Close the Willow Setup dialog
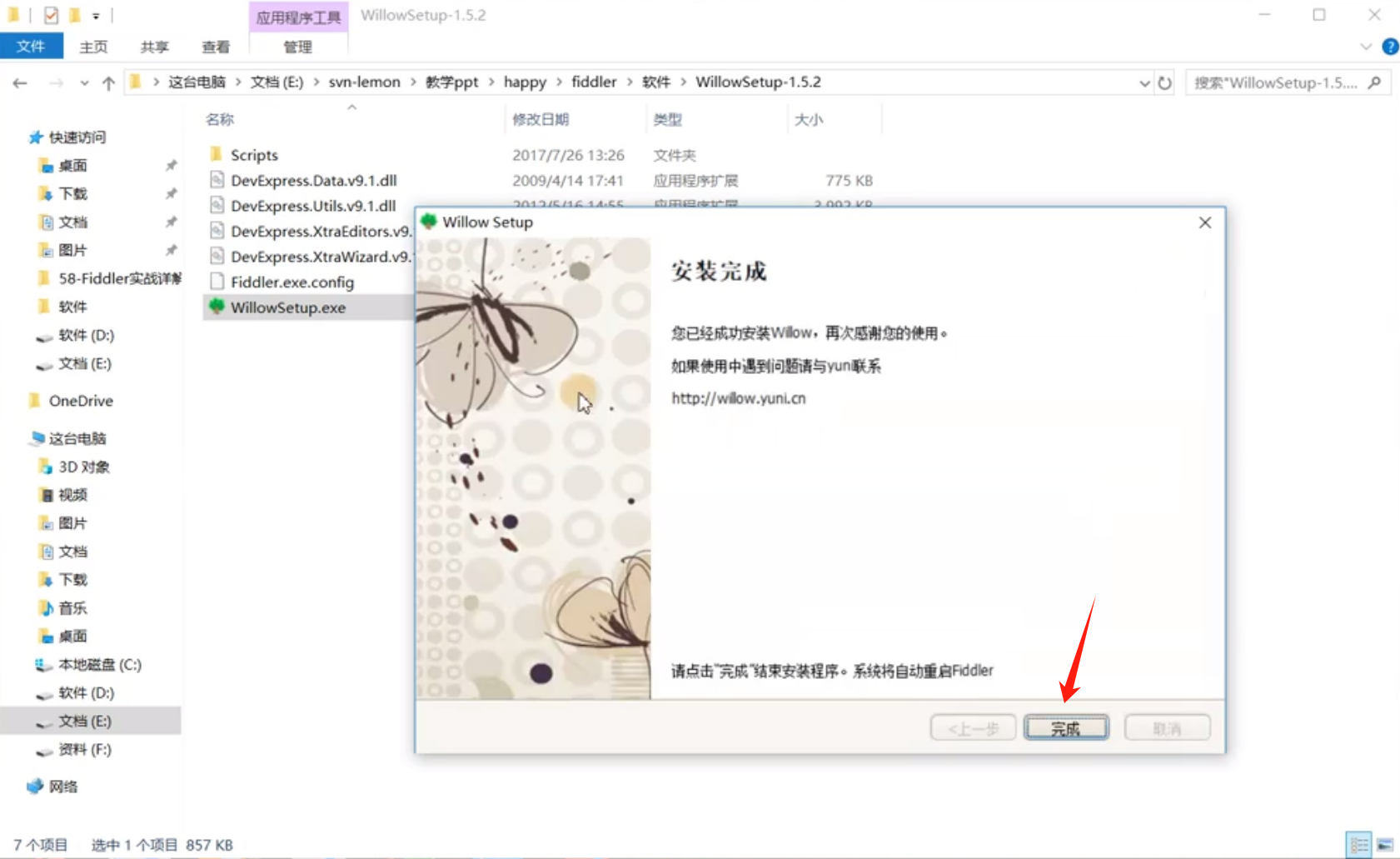Viewport: 1400px width, 859px height. click(1205, 222)
